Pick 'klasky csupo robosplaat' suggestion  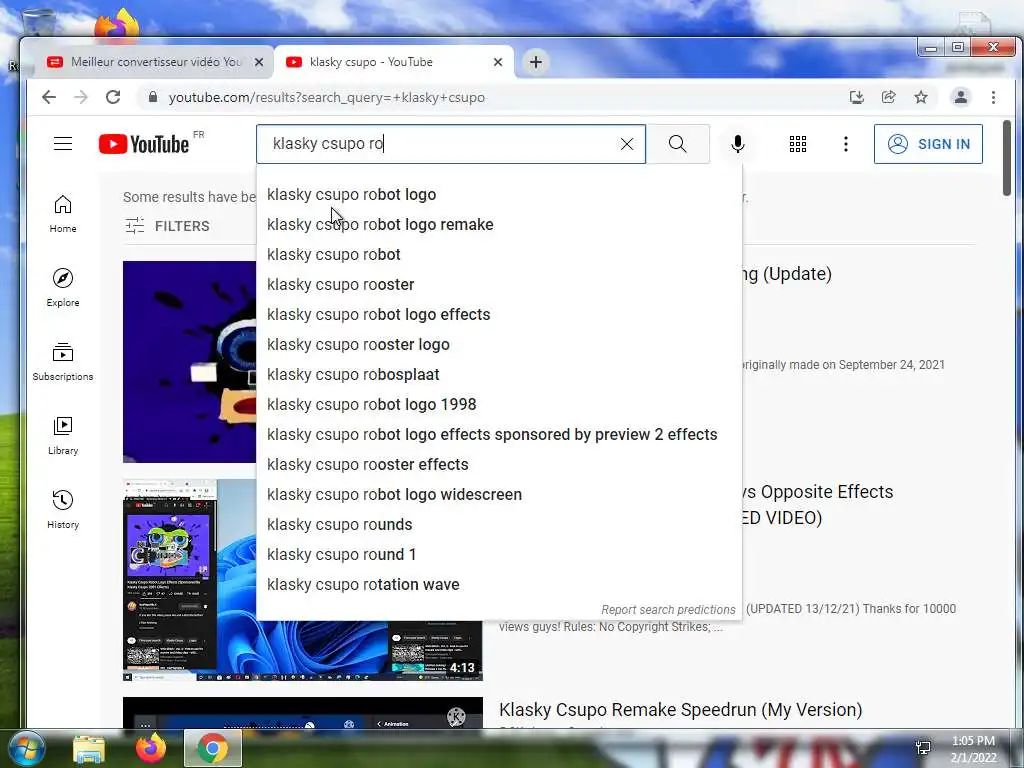(499, 375)
